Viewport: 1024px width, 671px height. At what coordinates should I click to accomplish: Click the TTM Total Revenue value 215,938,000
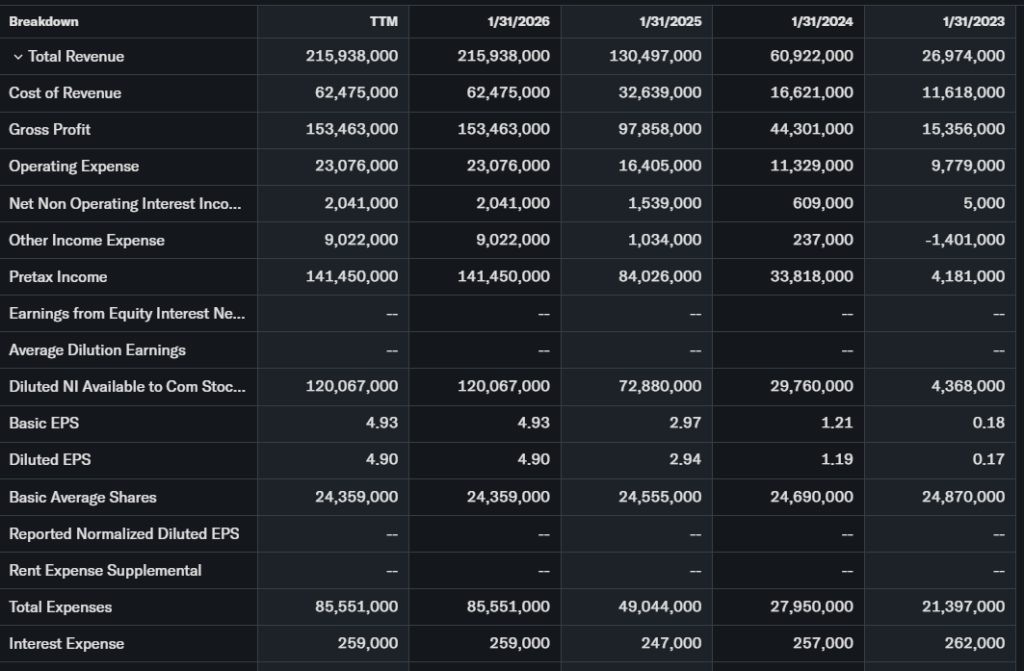pos(352,57)
